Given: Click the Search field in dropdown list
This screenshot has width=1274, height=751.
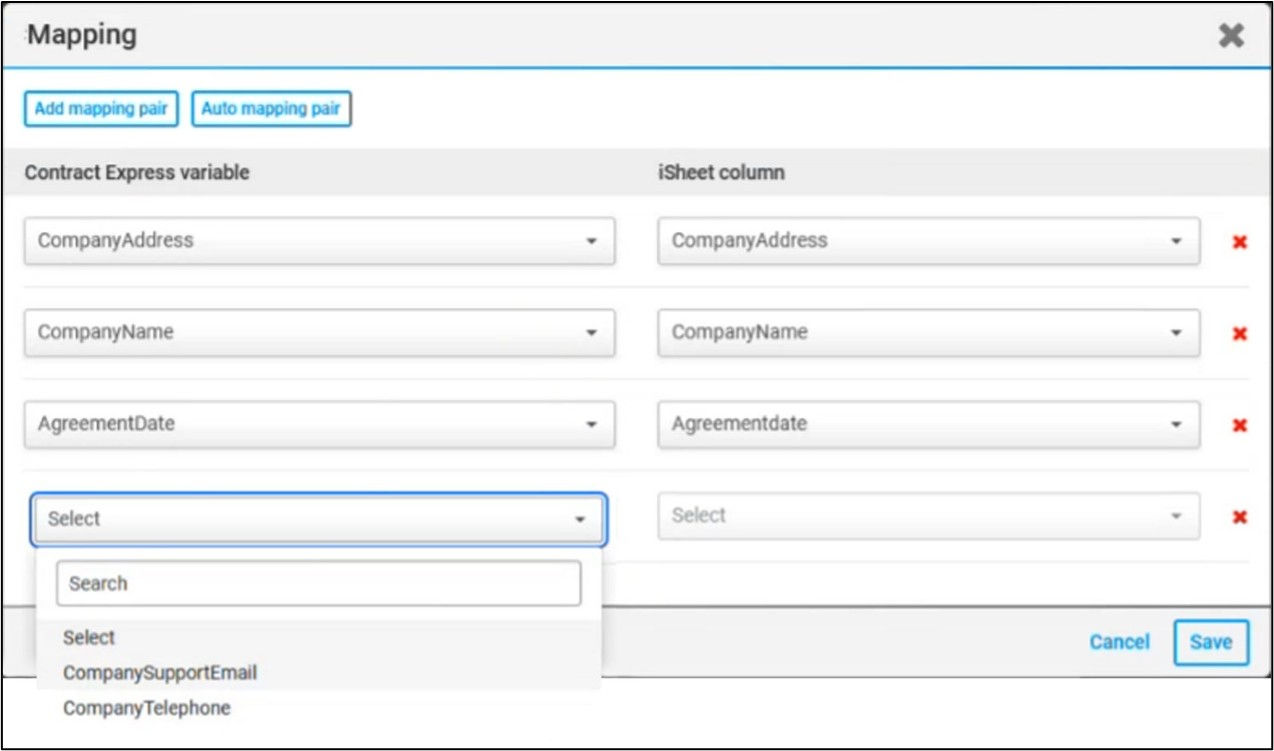Looking at the screenshot, I should (318, 583).
